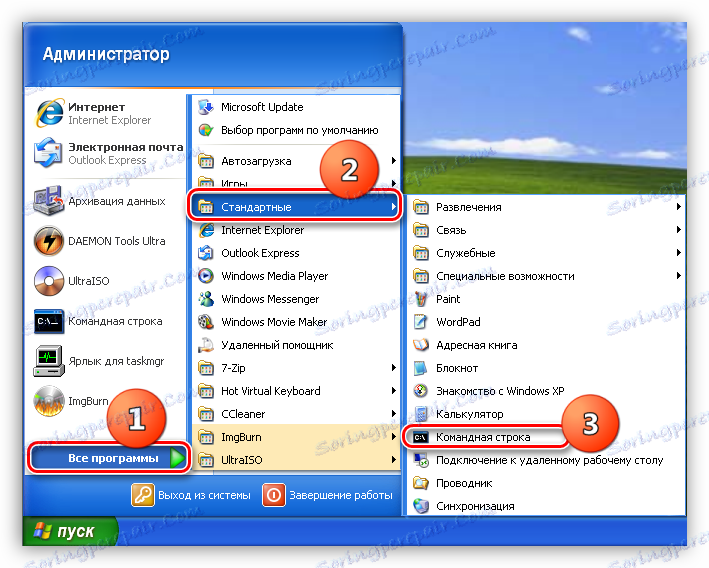Click the Windows Messenger icon
Screen dimensions: 709x568
206,299
